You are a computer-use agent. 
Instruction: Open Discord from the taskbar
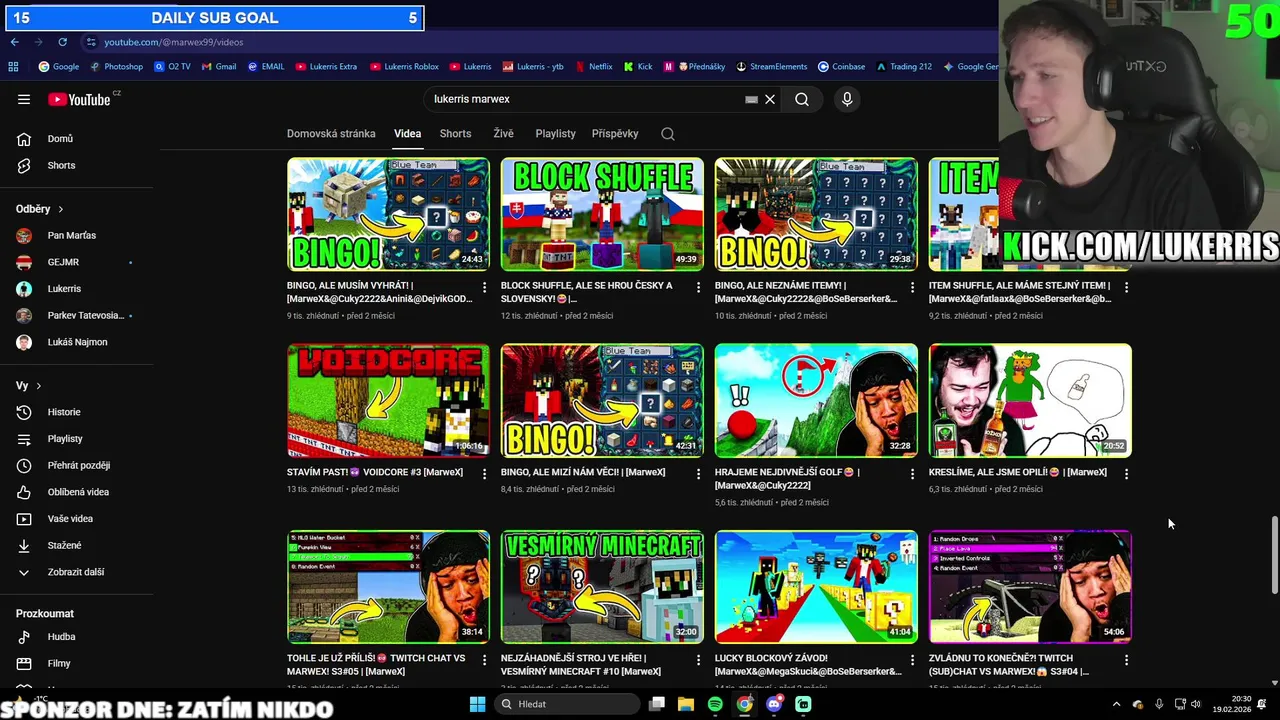click(x=774, y=704)
